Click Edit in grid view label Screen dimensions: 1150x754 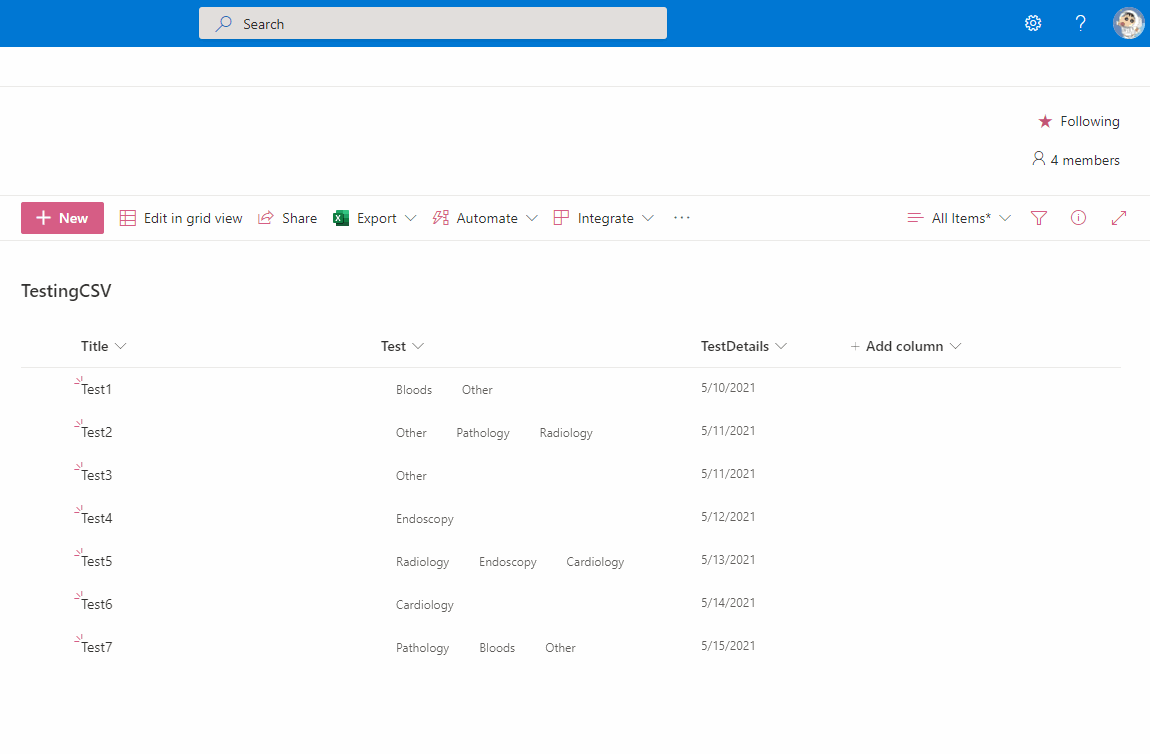[x=193, y=218]
